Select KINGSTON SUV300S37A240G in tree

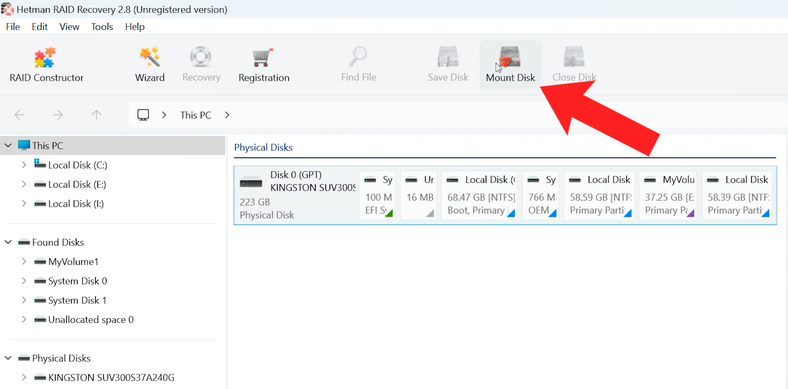112,377
